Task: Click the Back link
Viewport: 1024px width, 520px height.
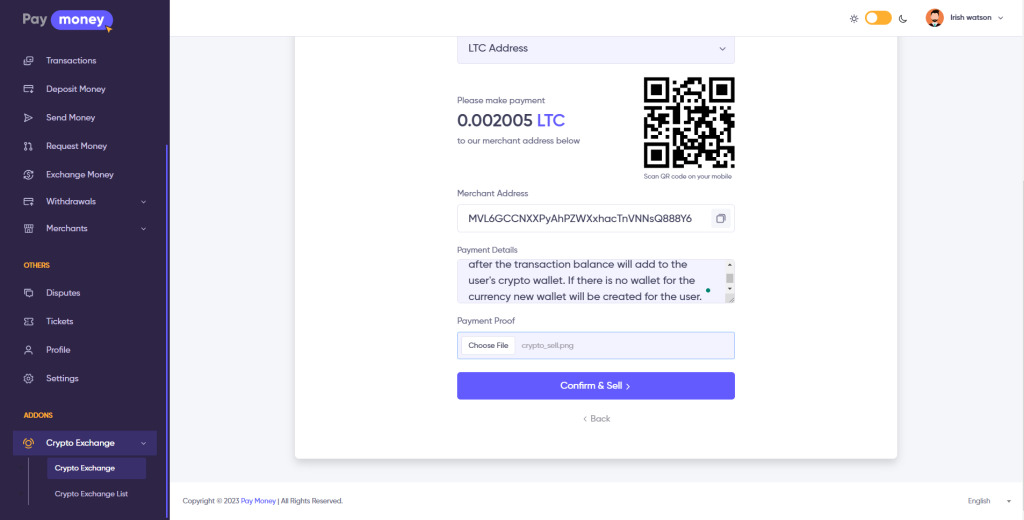Action: pos(596,419)
